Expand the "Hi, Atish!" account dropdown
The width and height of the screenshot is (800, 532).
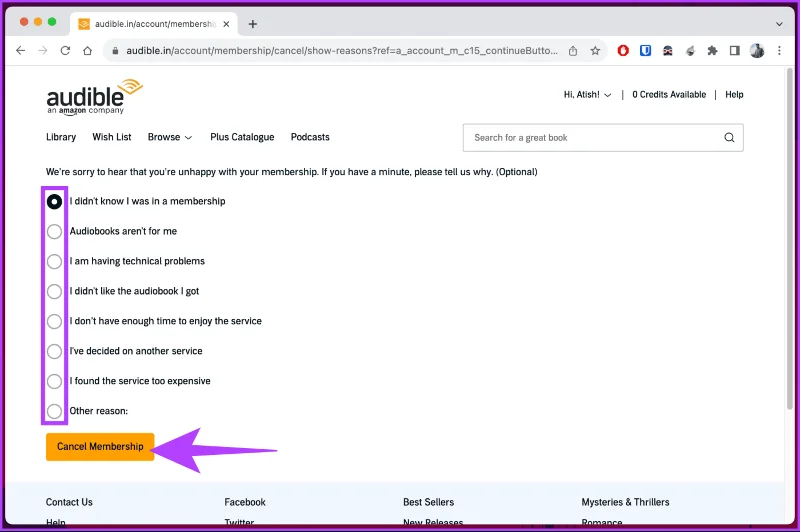[587, 94]
